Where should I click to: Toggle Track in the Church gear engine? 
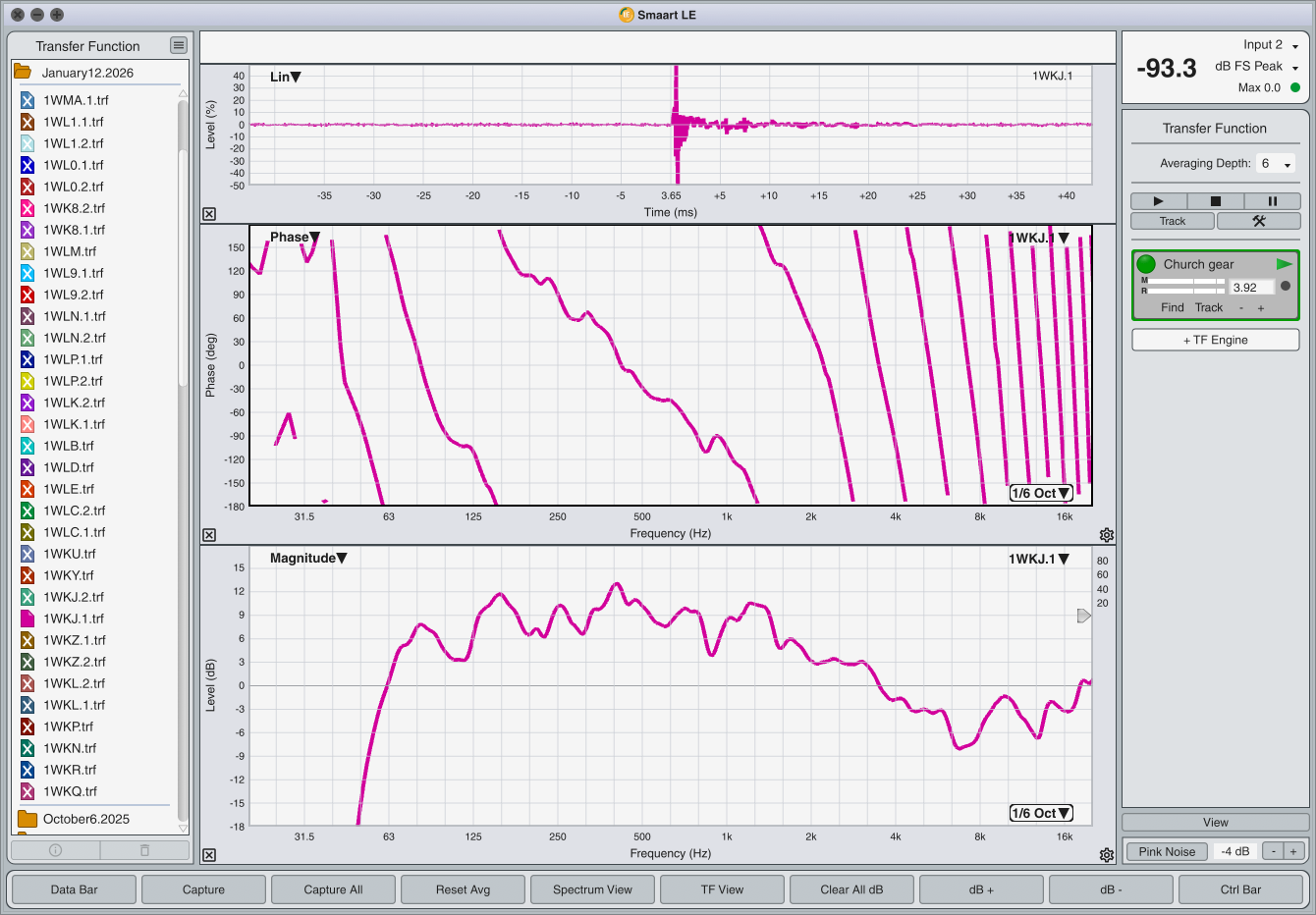(1209, 307)
